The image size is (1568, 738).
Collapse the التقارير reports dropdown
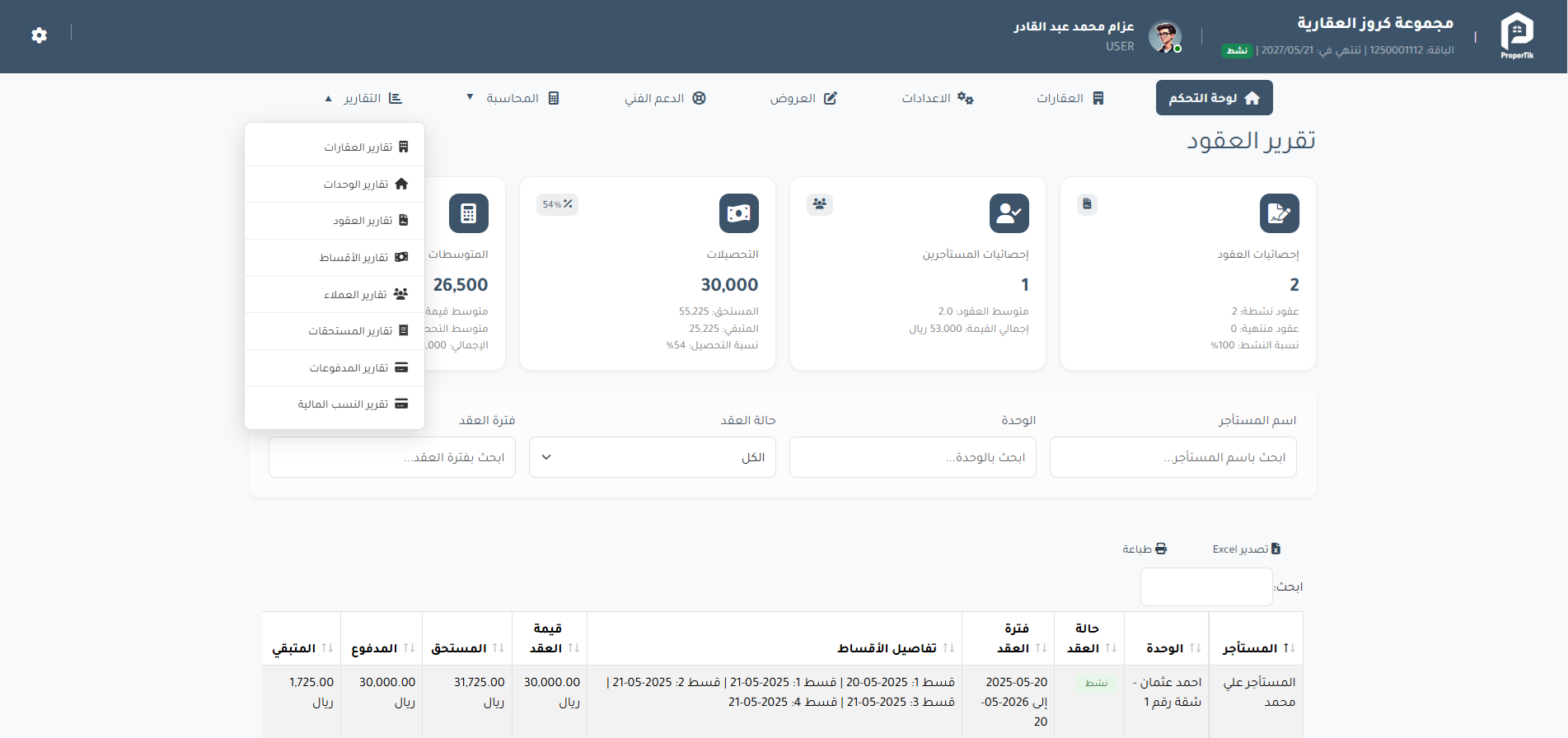coord(363,98)
